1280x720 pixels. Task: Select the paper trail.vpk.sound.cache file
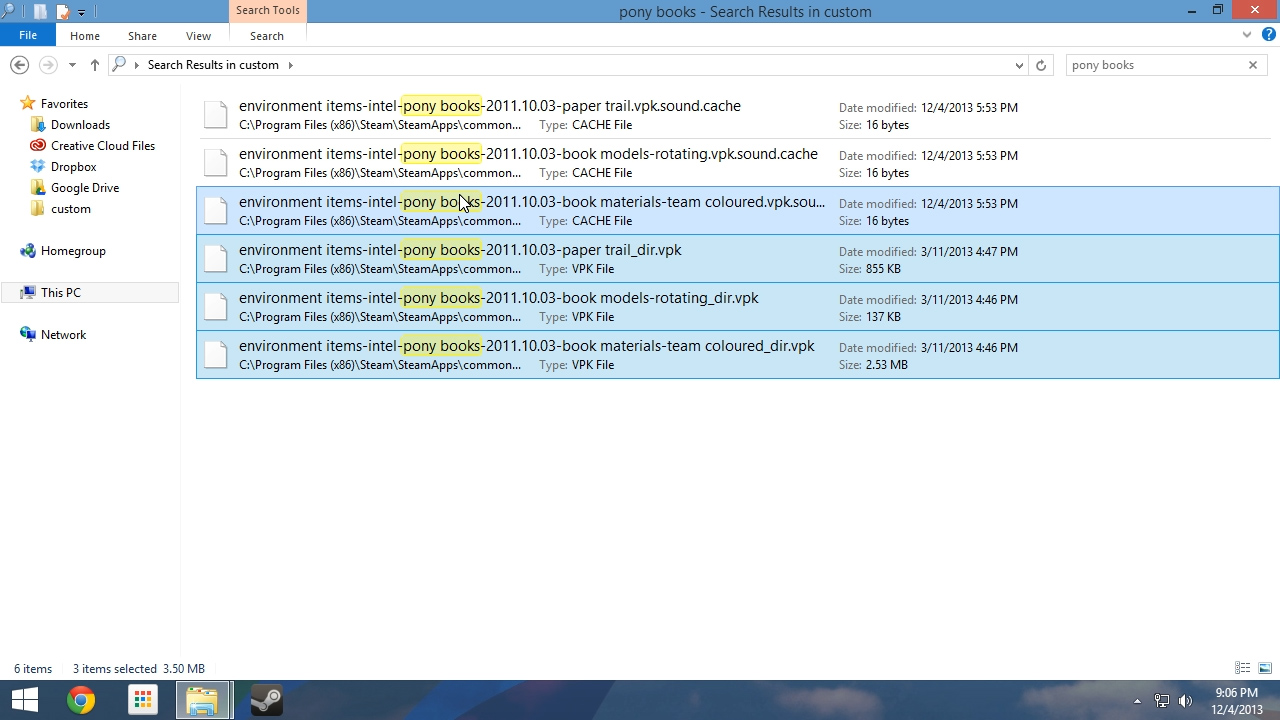click(738, 115)
